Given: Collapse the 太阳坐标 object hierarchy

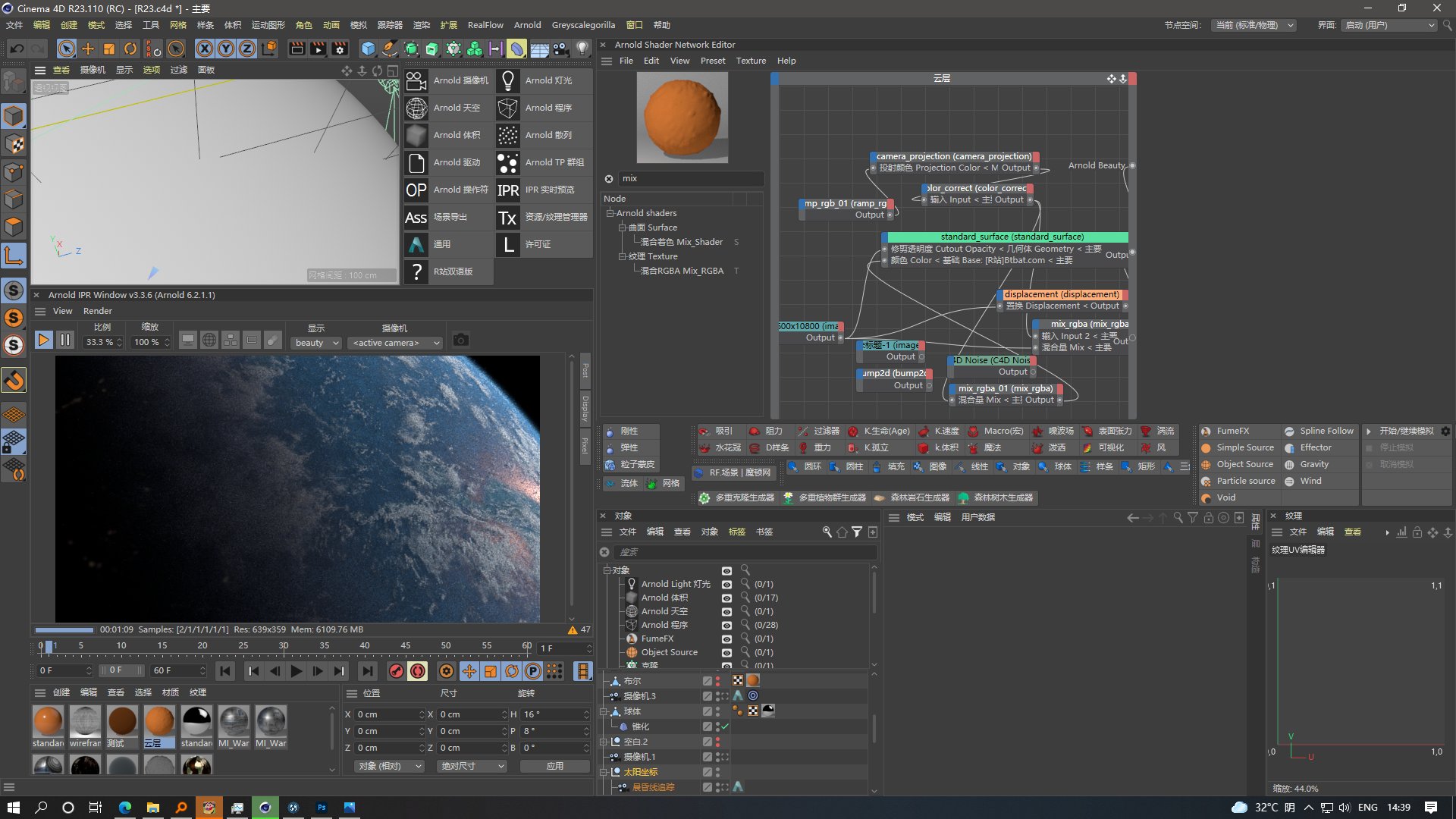Looking at the screenshot, I should [x=604, y=773].
